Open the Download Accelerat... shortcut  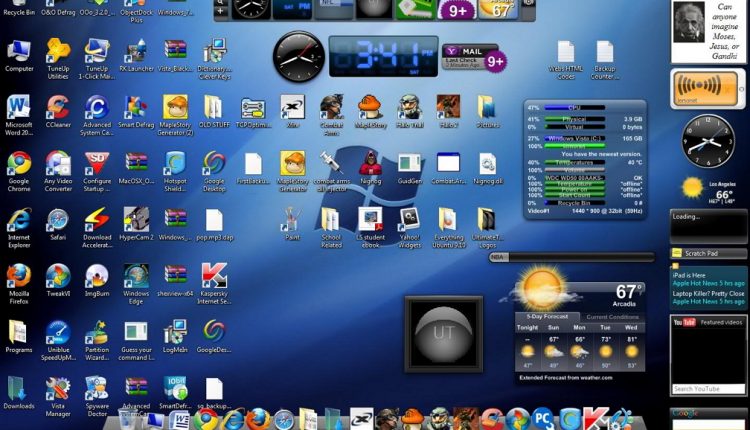click(97, 227)
